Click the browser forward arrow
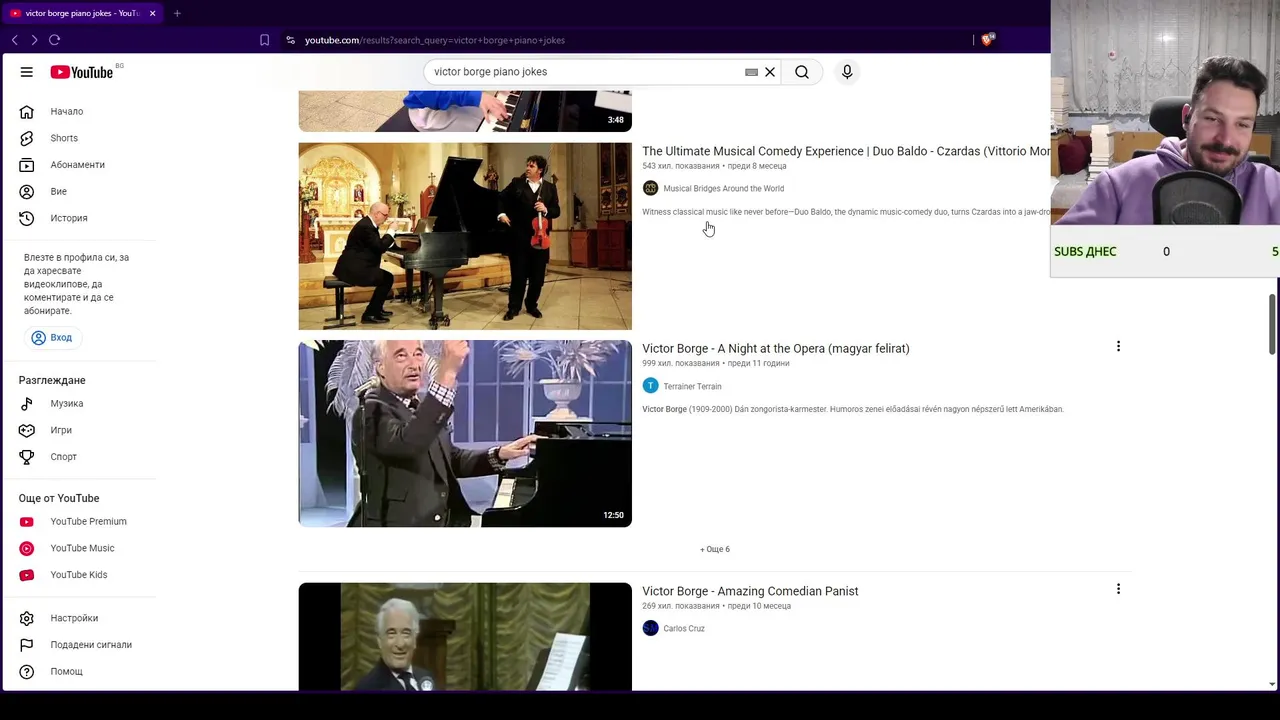Screen dimensions: 1280x720 [x=34, y=40]
